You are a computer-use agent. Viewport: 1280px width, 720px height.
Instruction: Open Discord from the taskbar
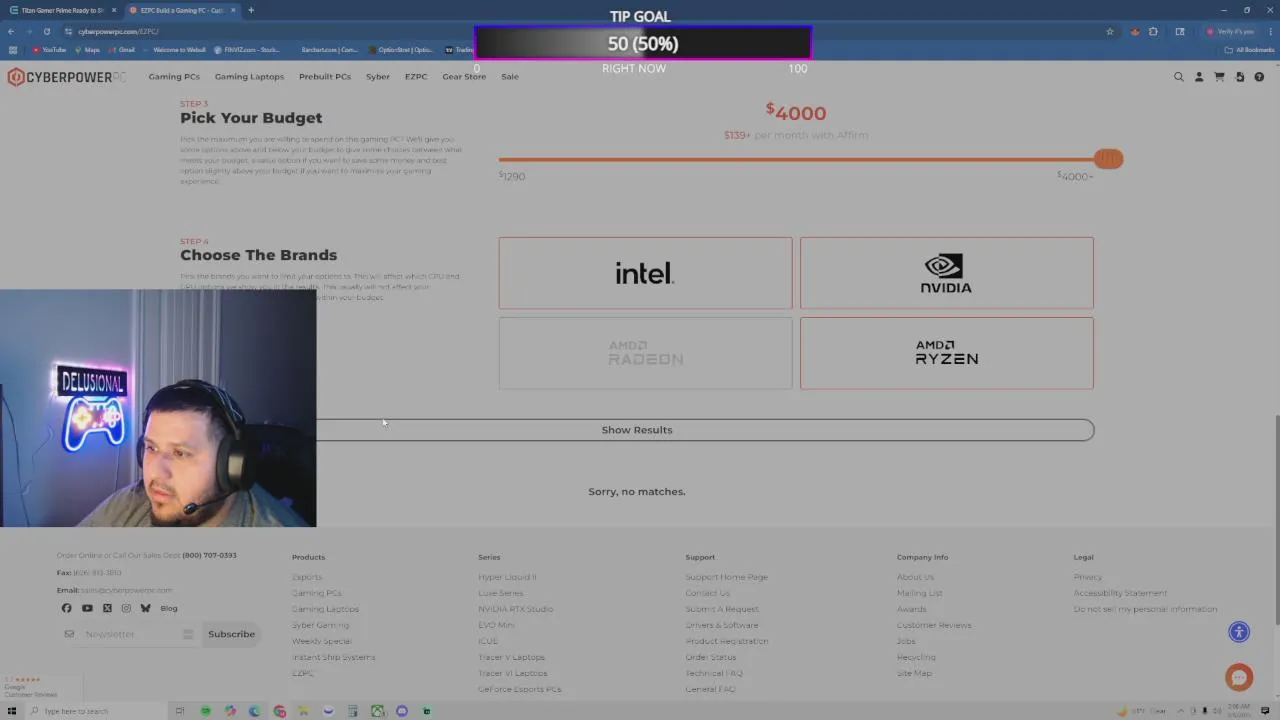[x=402, y=711]
